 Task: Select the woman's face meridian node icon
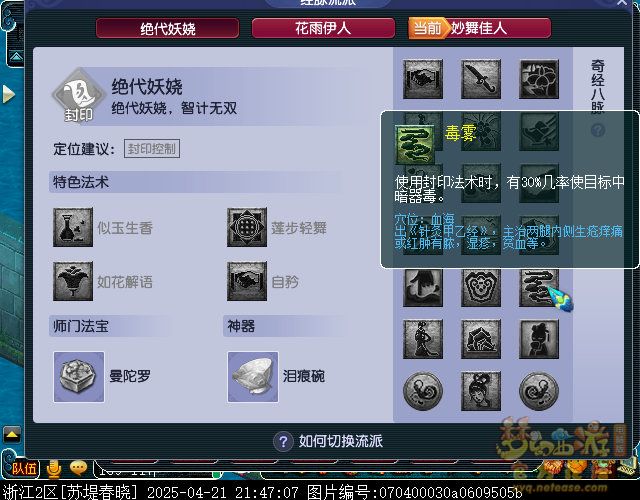(481, 391)
